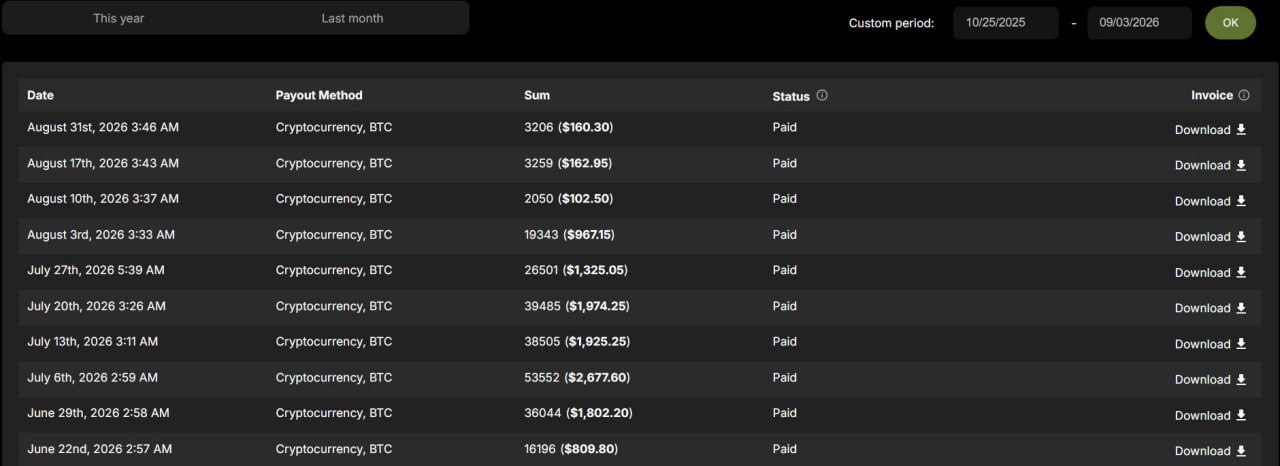Click the Invoice column info icon
The height and width of the screenshot is (466, 1280).
pos(1244,96)
